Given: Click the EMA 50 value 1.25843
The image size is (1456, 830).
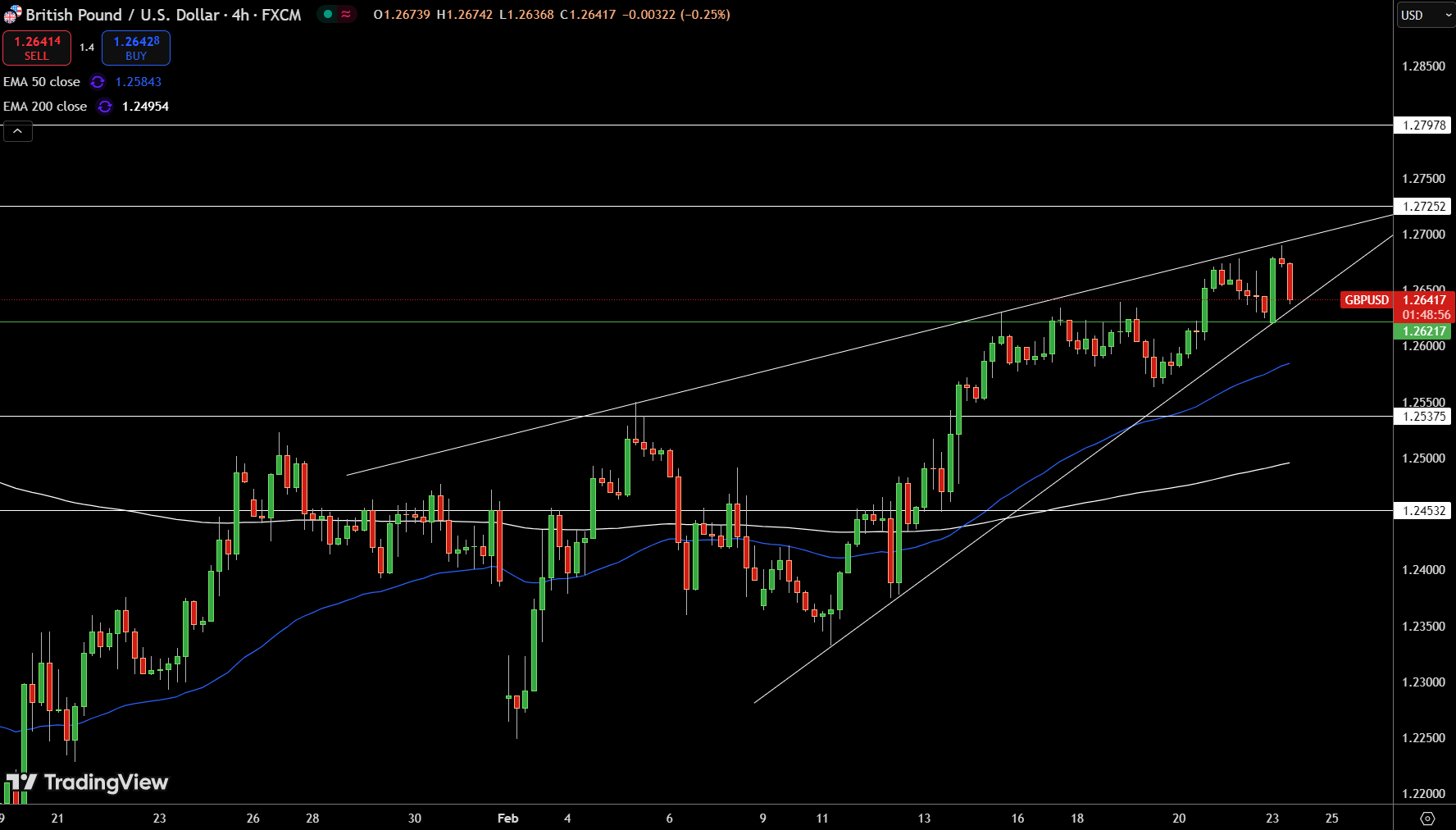Looking at the screenshot, I should coord(139,82).
